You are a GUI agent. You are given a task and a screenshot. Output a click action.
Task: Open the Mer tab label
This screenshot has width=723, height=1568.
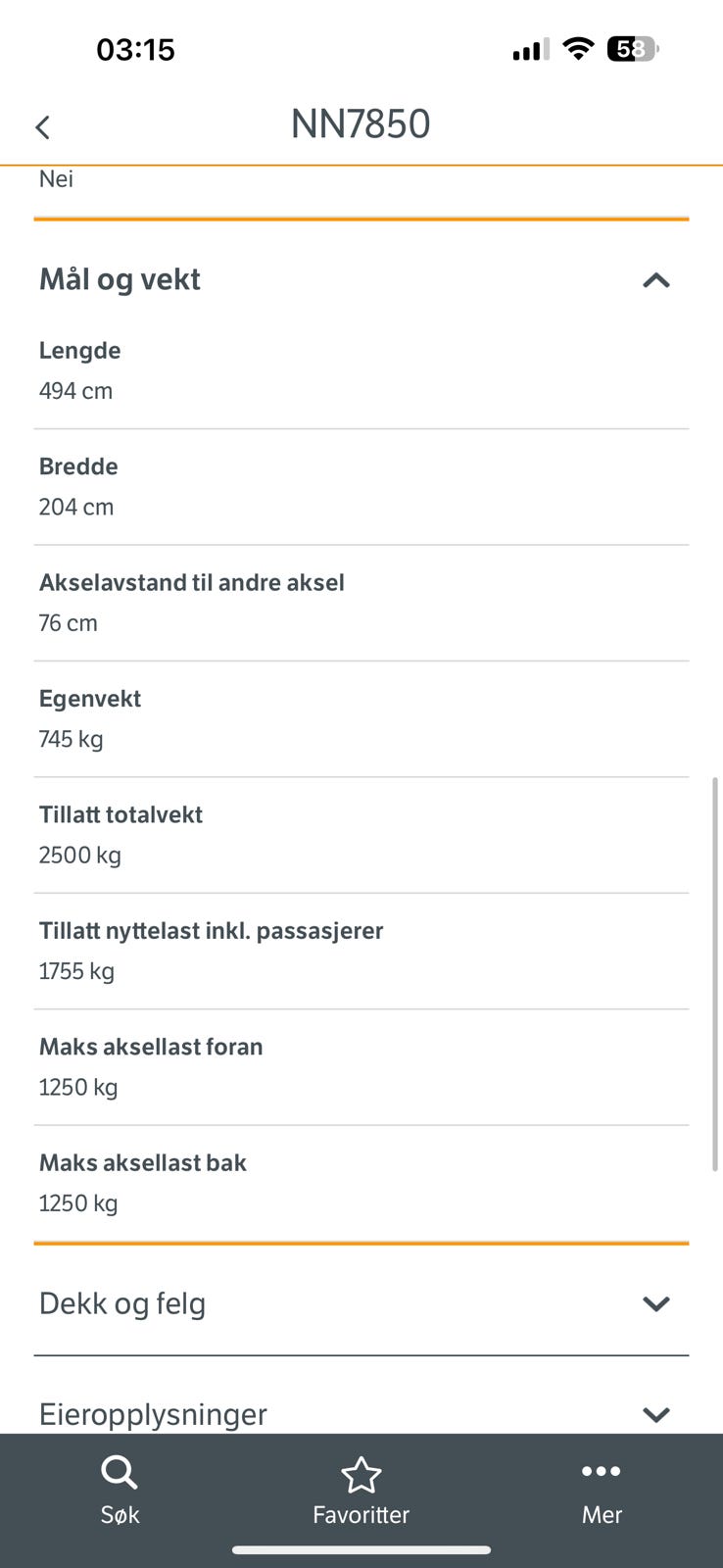(602, 1515)
